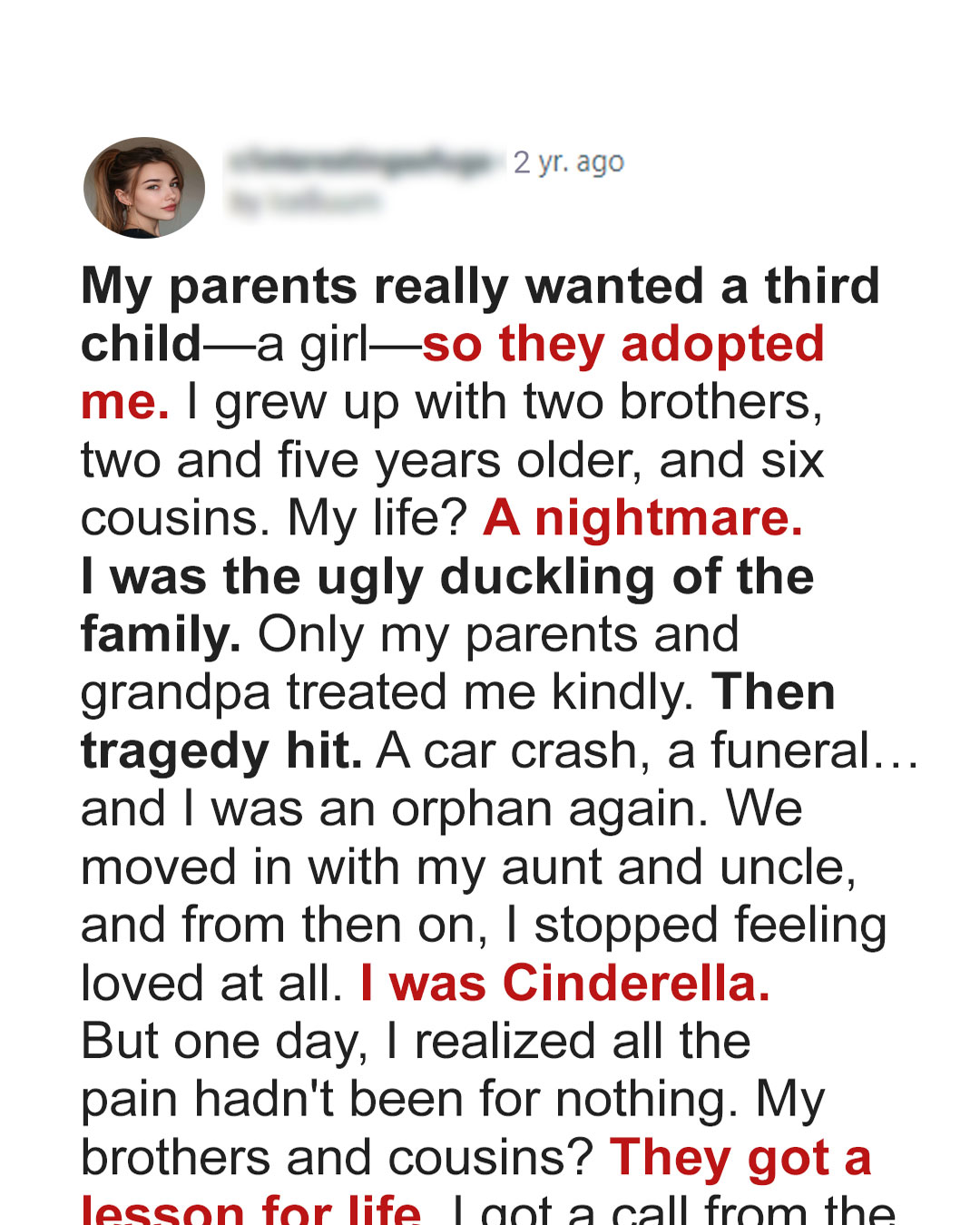Click the line 'two and five years older, and six'
Screen dimensions: 980x1225
[x=452, y=460]
